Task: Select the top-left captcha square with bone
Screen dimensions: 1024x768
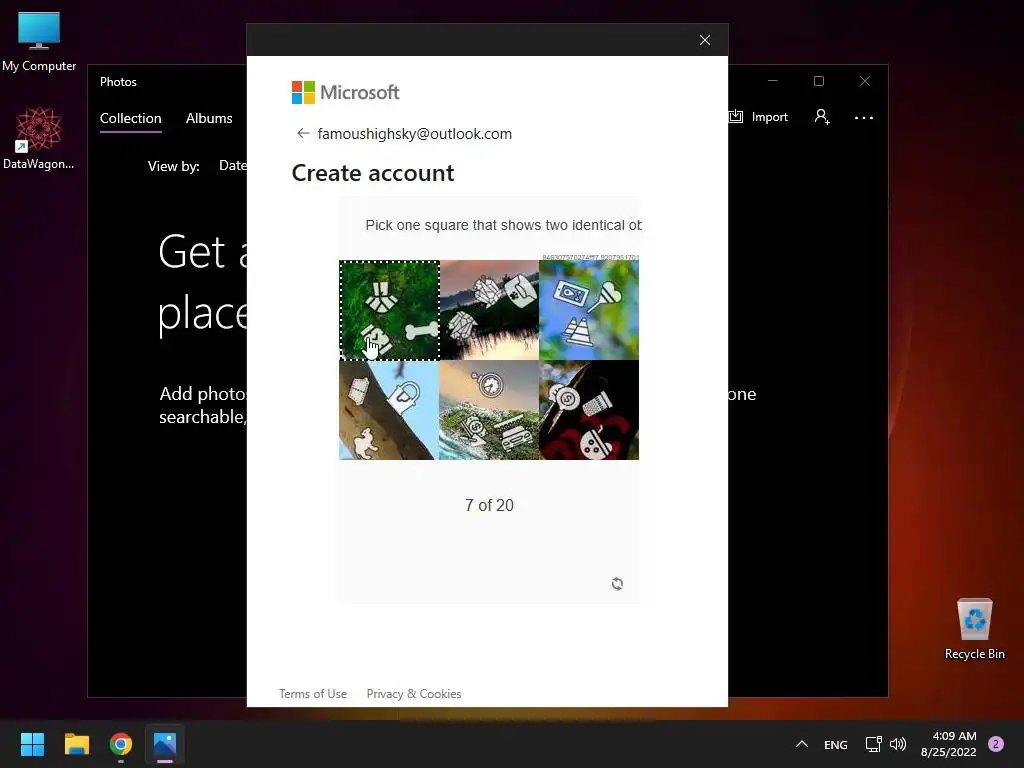Action: pyautogui.click(x=389, y=310)
